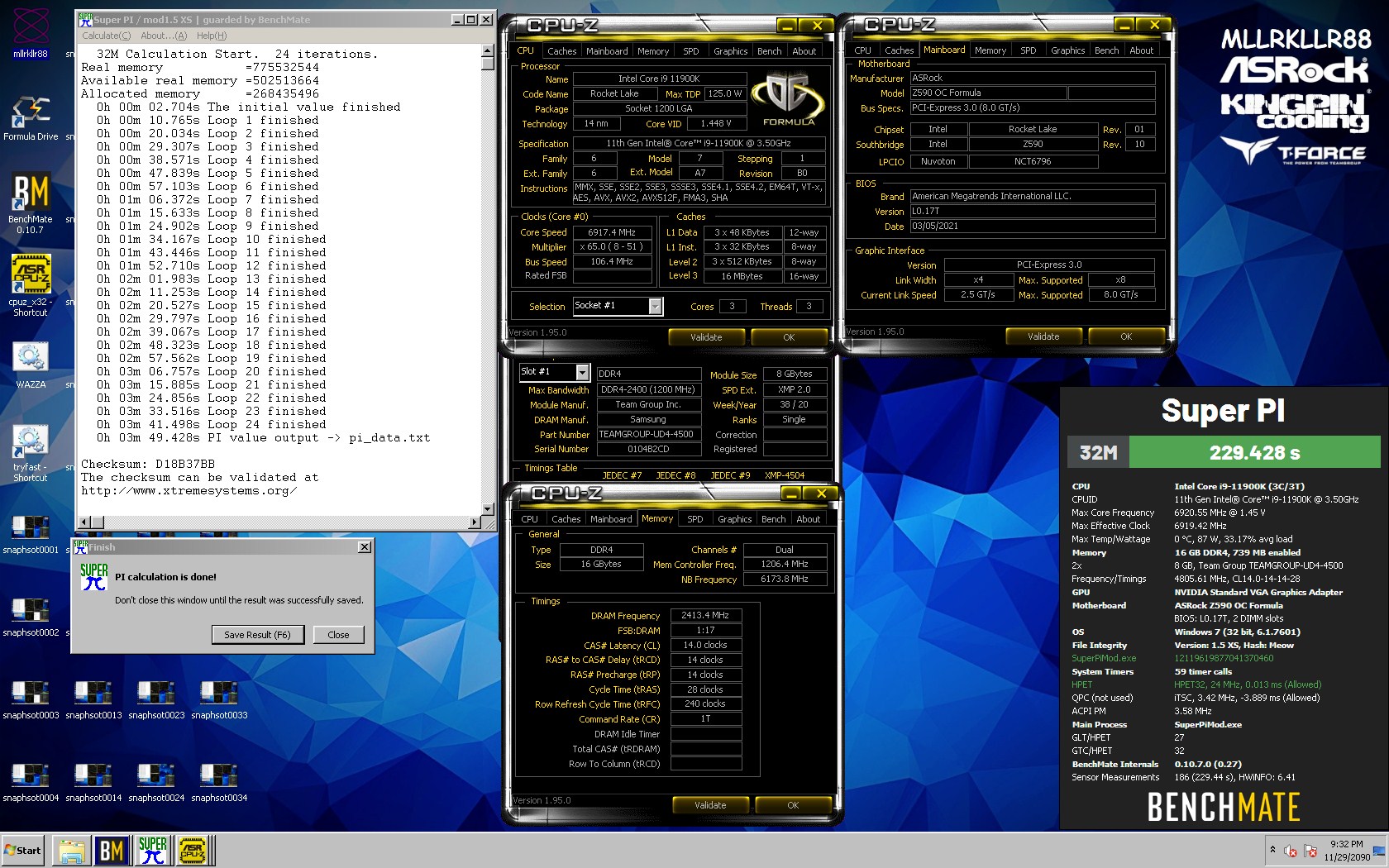Viewport: 1389px width, 868px height.
Task: Click the 229.428 s result in BenchMate
Action: (x=1254, y=453)
